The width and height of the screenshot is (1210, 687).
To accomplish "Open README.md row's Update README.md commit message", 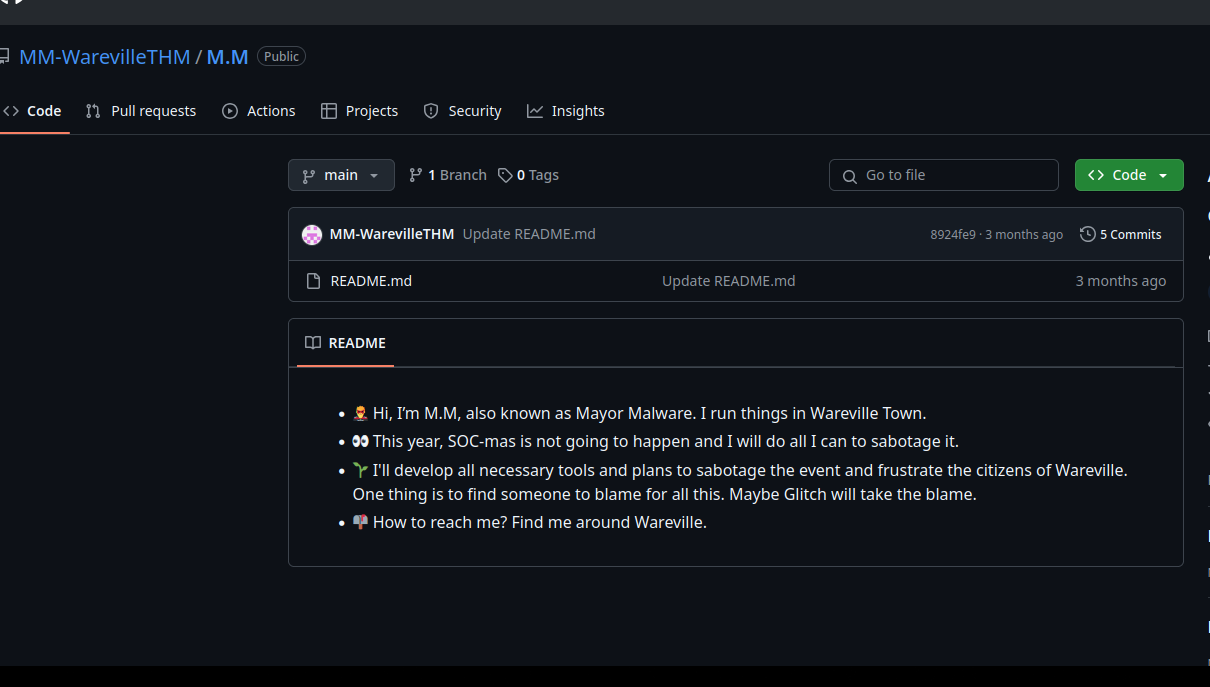I will (729, 281).
